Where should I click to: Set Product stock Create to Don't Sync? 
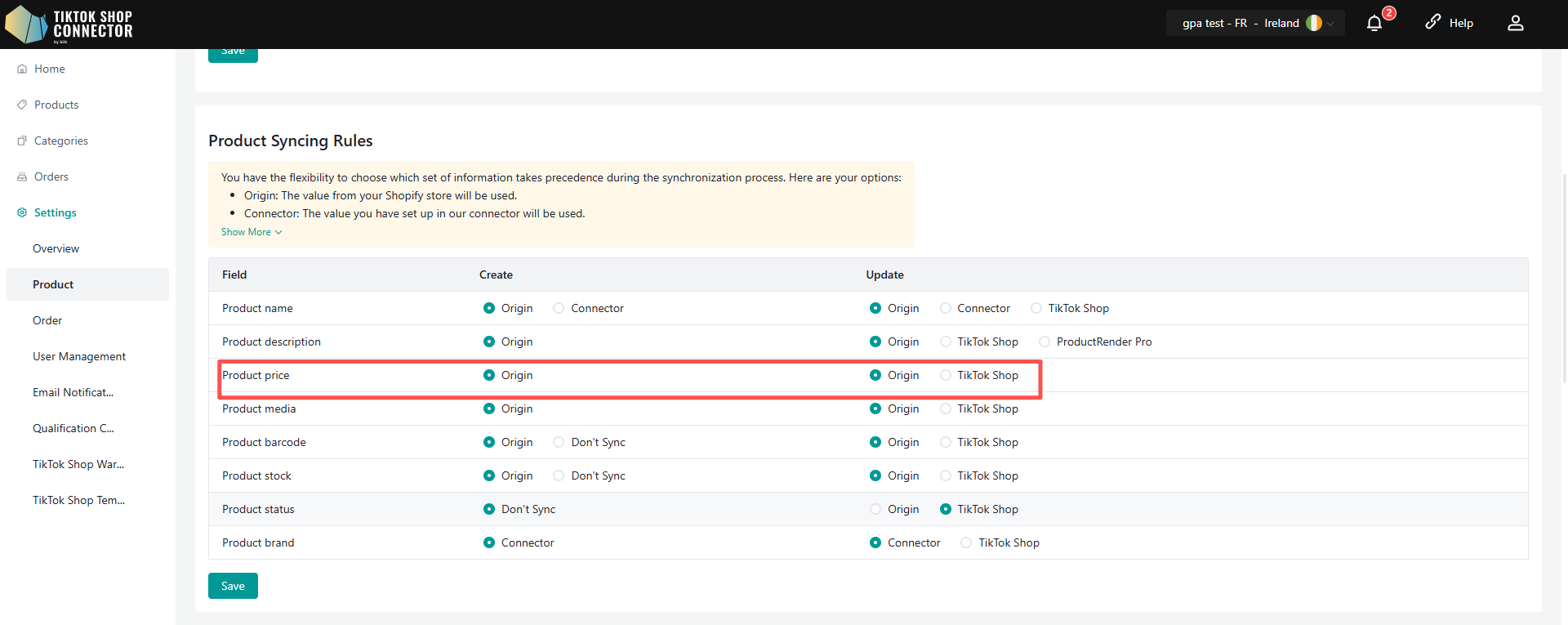559,475
